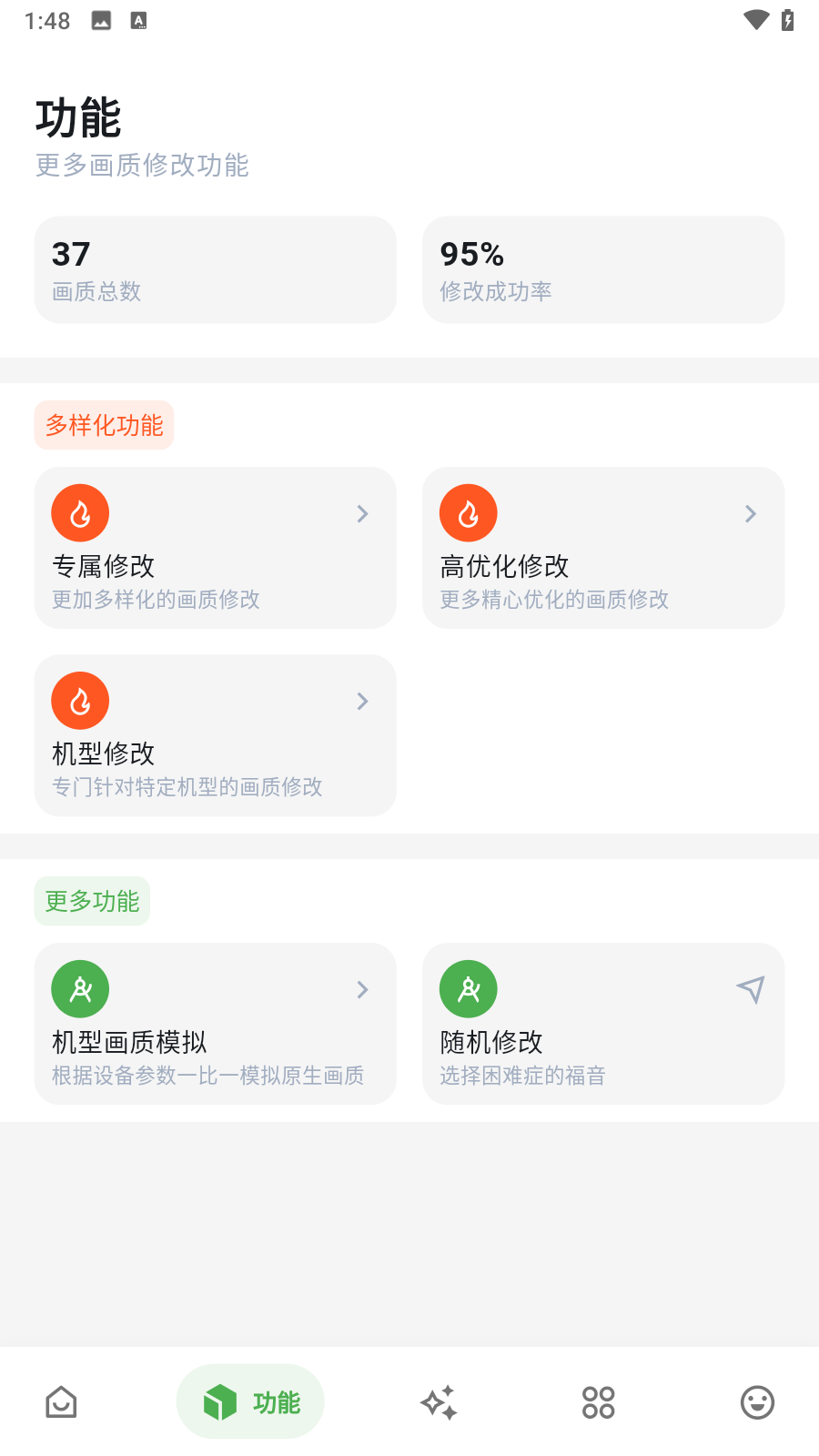Open the four-circles grid tab
This screenshot has width=819, height=1456.
tap(598, 1402)
